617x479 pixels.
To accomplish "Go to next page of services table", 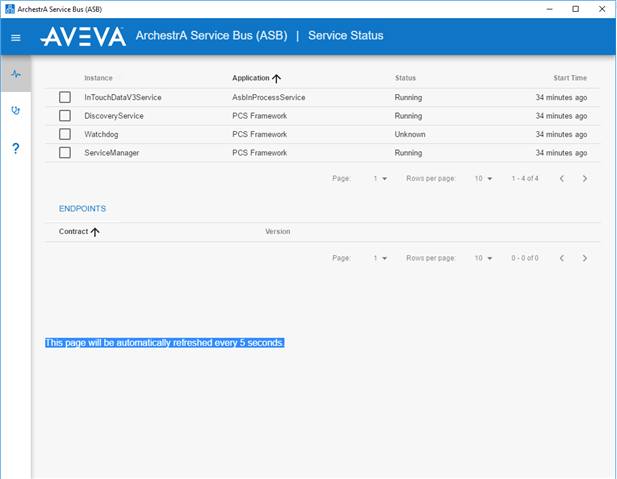I will point(585,179).
